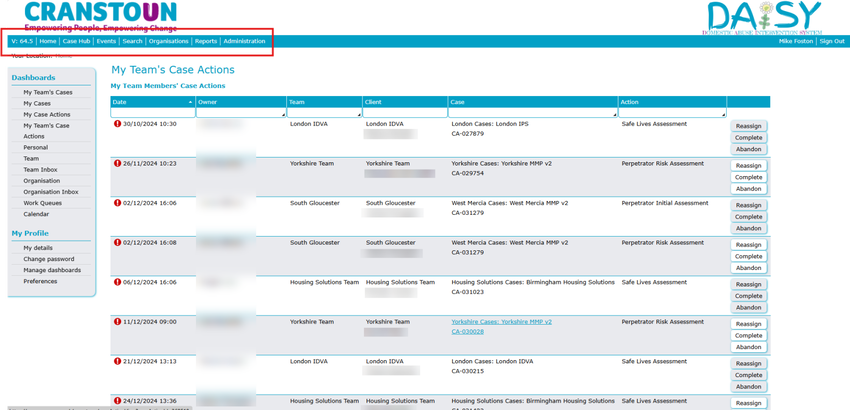The width and height of the screenshot is (850, 410).
Task: Open the Administration menu
Action: tap(244, 41)
